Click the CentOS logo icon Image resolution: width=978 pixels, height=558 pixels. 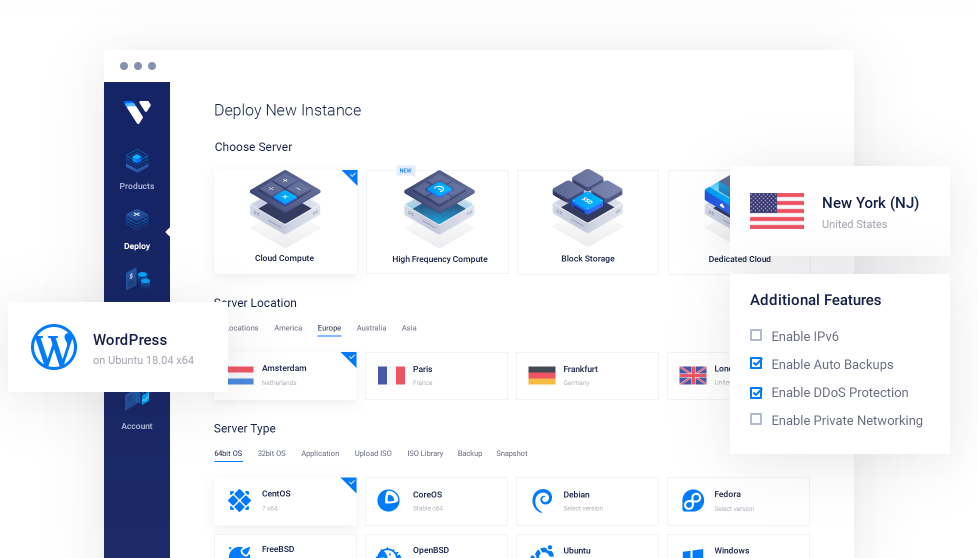pos(240,500)
